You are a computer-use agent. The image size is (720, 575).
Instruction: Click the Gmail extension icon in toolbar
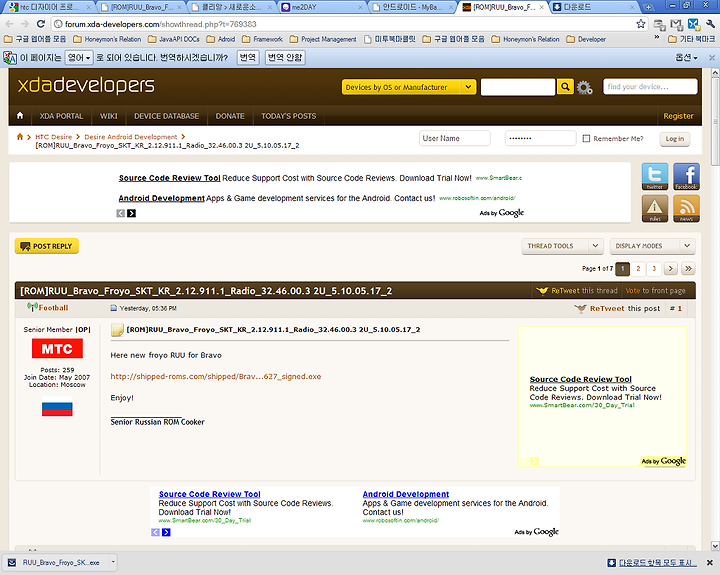[x=676, y=24]
